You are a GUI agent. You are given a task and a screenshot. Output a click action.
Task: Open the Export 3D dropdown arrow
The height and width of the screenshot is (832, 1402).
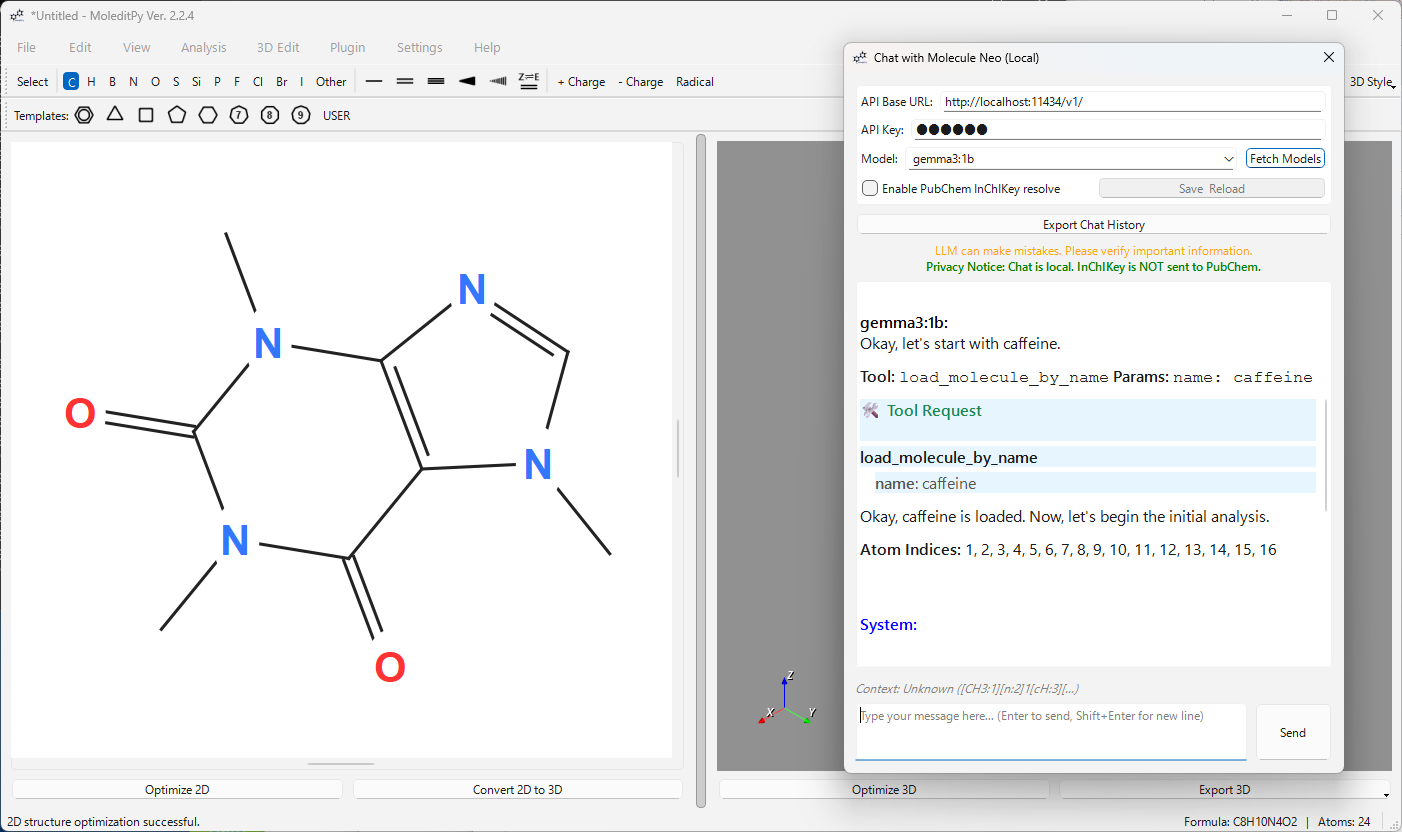pyautogui.click(x=1384, y=793)
